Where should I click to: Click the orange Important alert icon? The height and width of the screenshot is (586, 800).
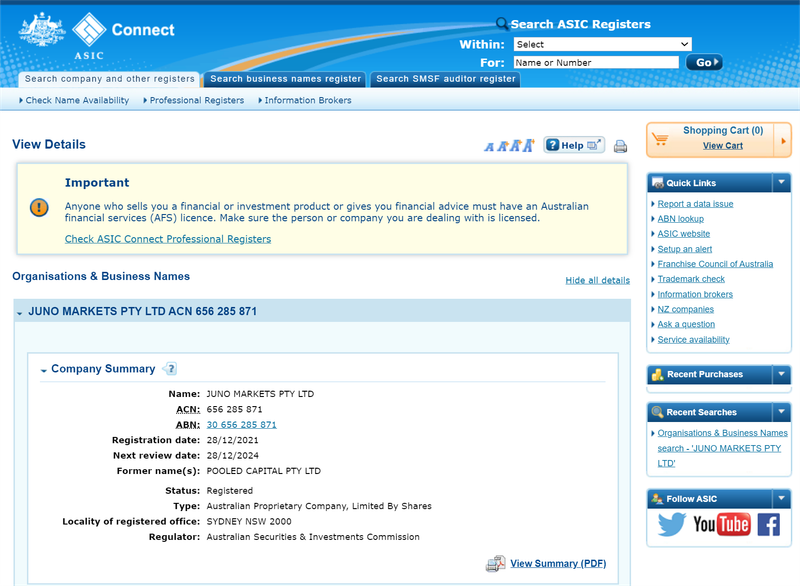(39, 208)
